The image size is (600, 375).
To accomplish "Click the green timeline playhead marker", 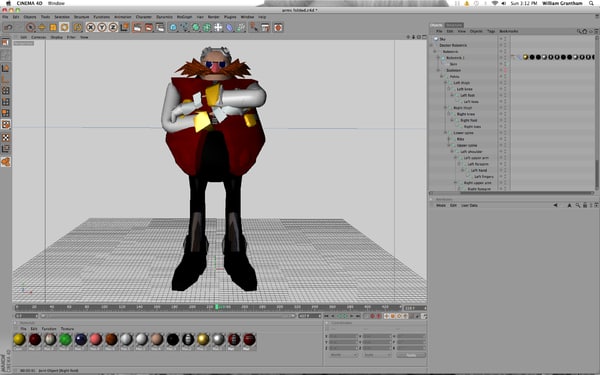I will 217,307.
